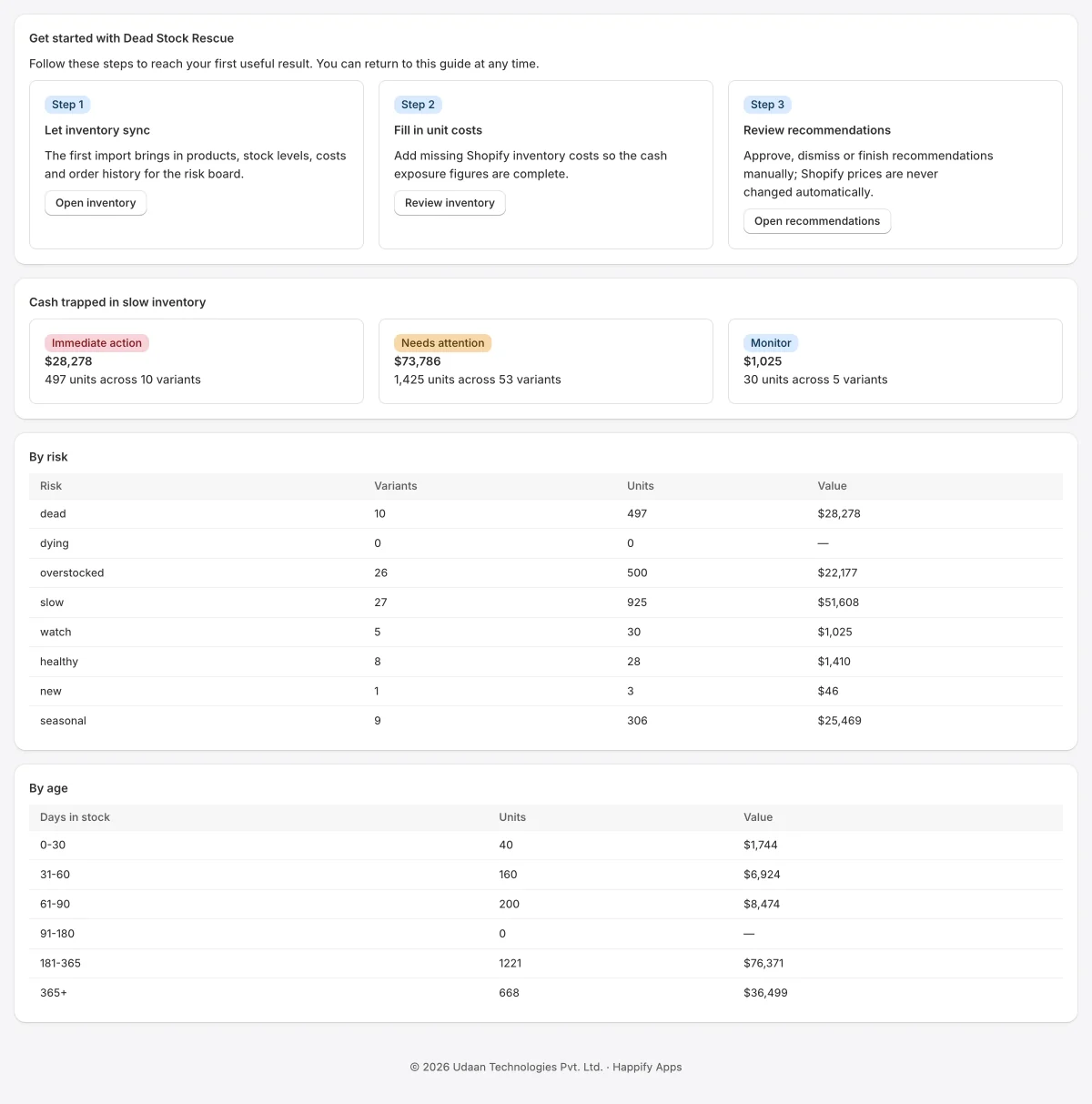This screenshot has width=1092, height=1104.
Task: Select the "watch" risk row label
Action: point(56,633)
